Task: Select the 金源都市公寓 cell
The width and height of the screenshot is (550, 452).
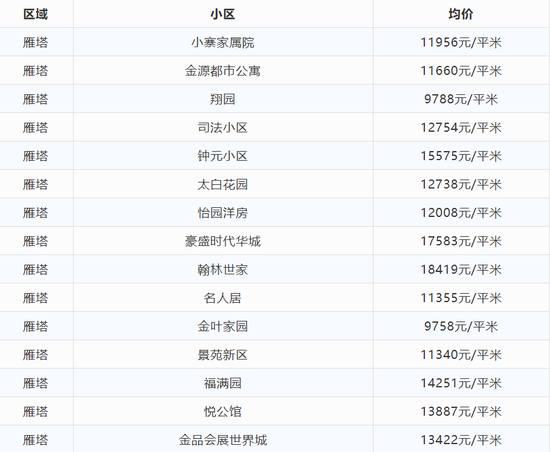Action: pos(223,71)
